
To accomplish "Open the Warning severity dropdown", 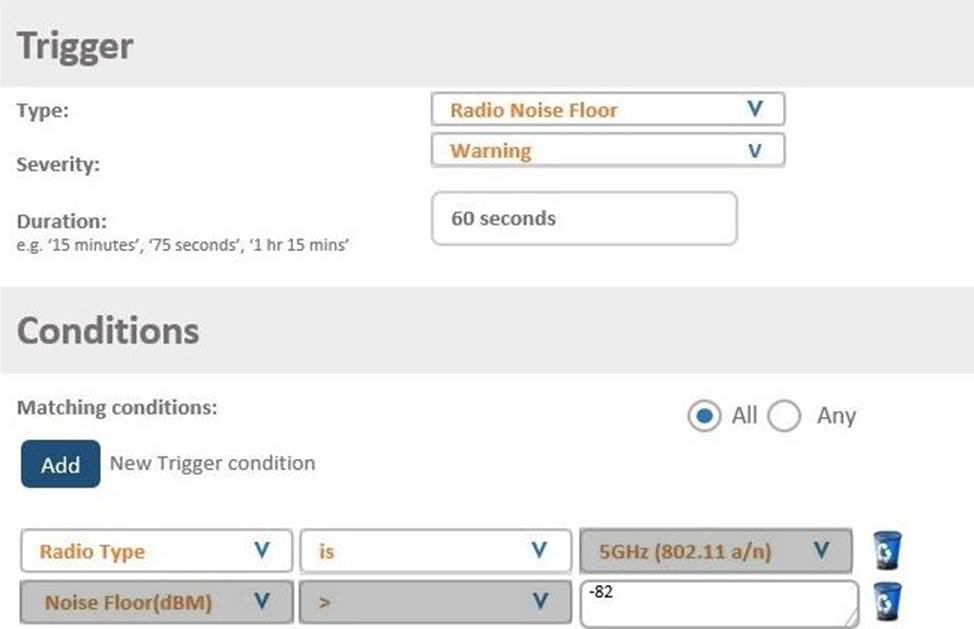I will (x=608, y=150).
